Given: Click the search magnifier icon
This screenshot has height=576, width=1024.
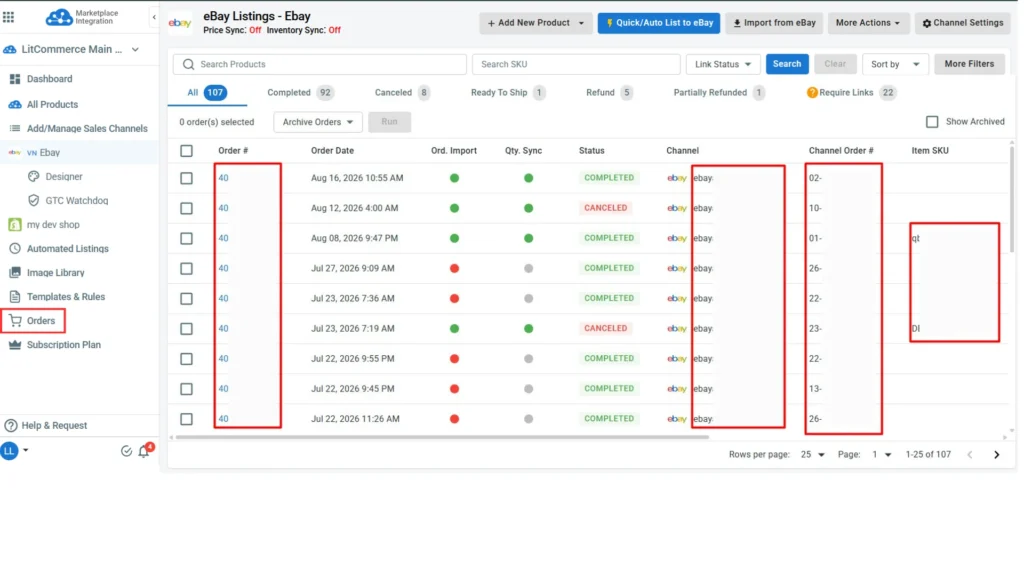Looking at the screenshot, I should pos(188,65).
